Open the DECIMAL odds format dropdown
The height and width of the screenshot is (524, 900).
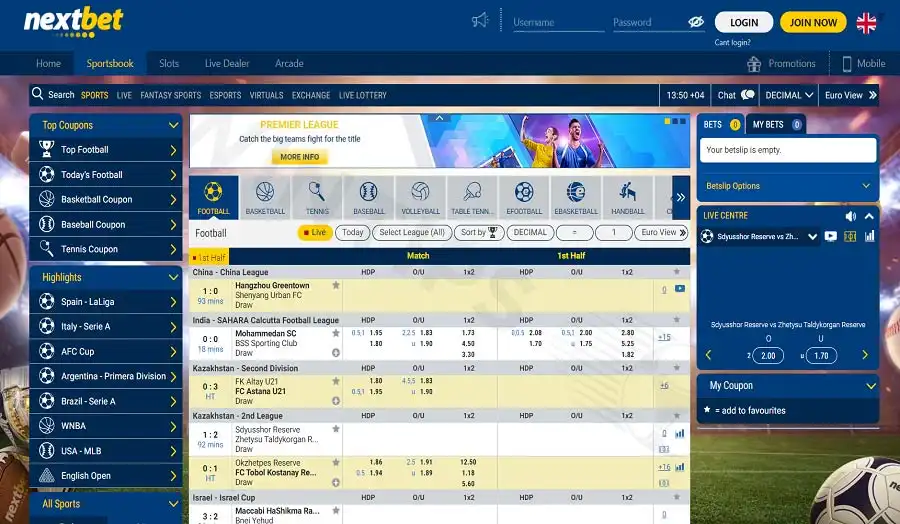coord(789,95)
